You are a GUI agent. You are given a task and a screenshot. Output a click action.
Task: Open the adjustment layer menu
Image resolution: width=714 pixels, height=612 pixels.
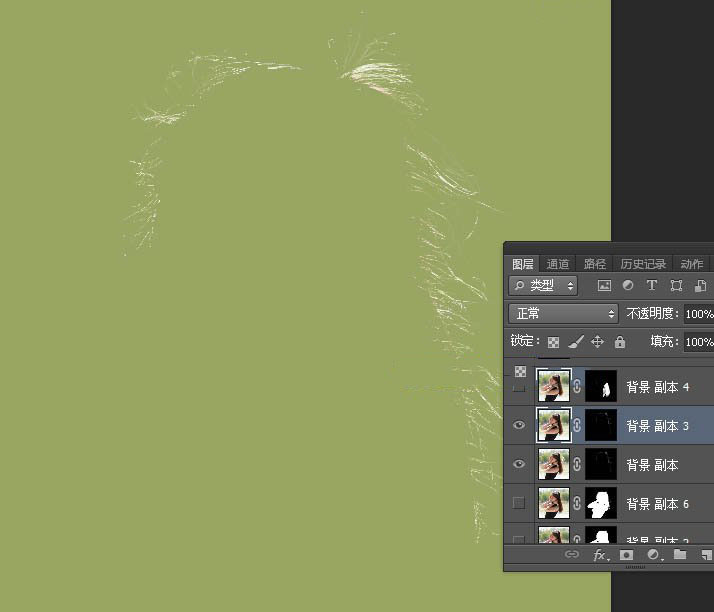[x=653, y=554]
